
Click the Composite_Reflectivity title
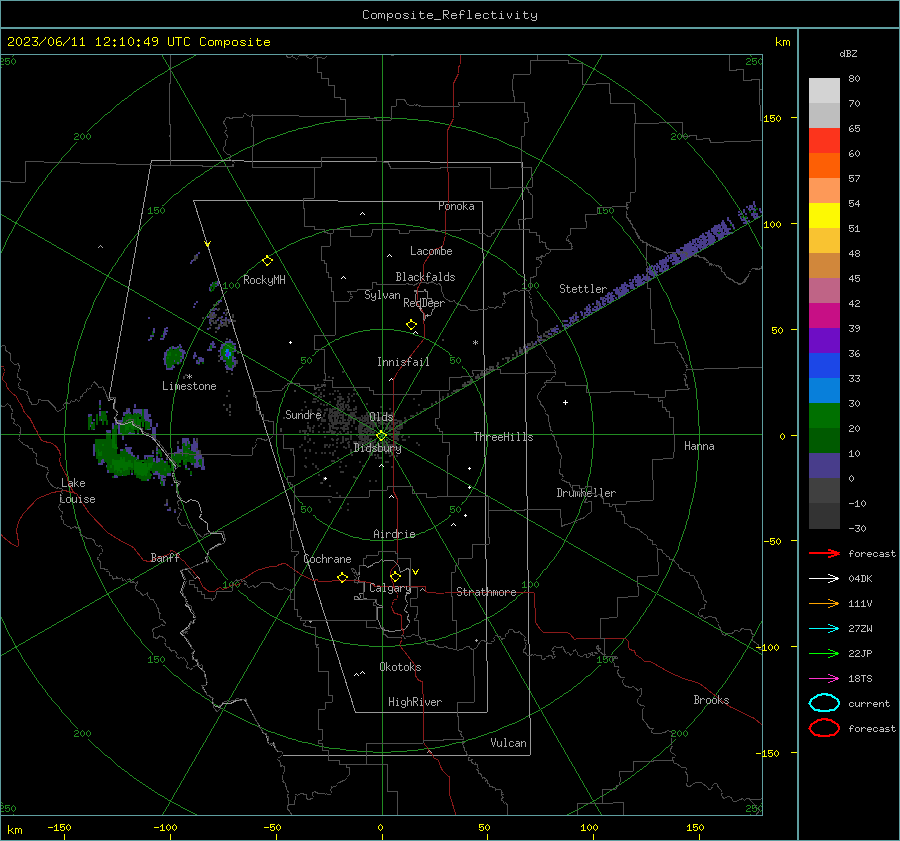coord(449,15)
